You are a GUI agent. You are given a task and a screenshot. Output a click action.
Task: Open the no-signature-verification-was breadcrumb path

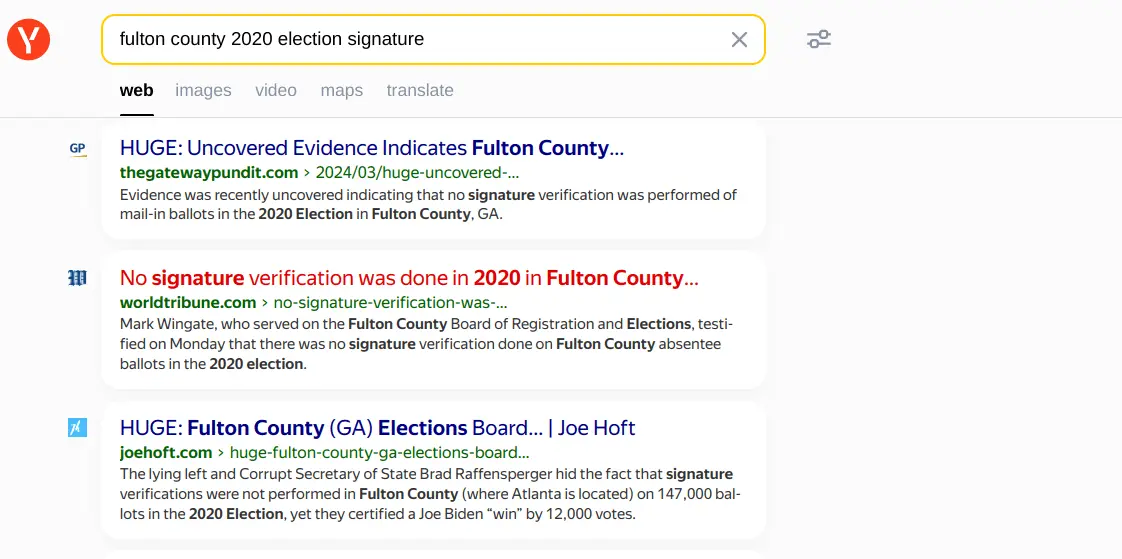pyautogui.click(x=390, y=302)
